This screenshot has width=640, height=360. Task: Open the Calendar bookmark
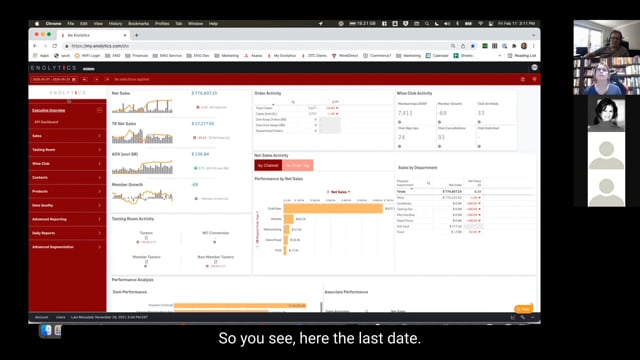[x=437, y=56]
